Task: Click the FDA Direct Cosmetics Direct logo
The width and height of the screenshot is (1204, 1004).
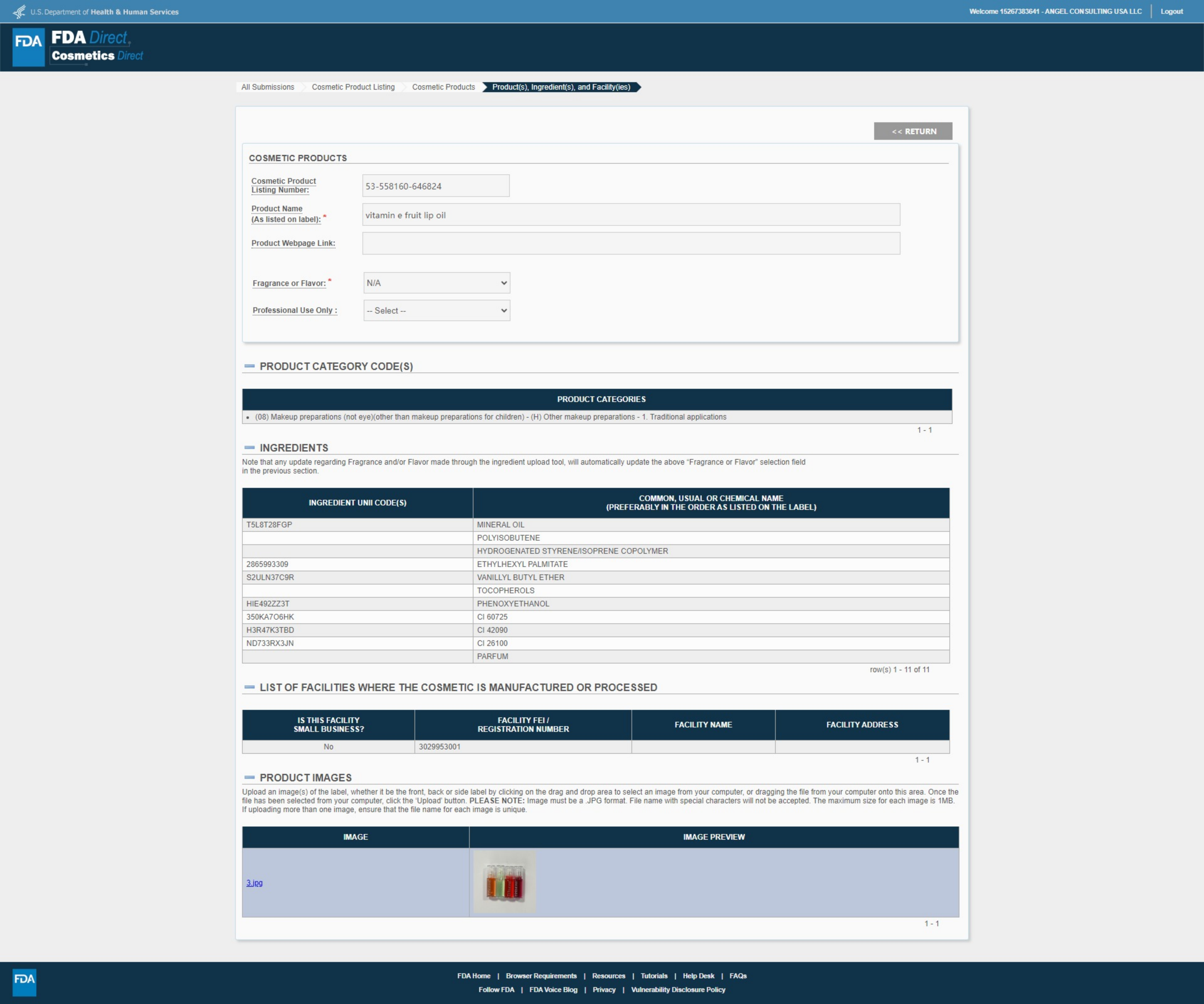Action: pyautogui.click(x=97, y=47)
